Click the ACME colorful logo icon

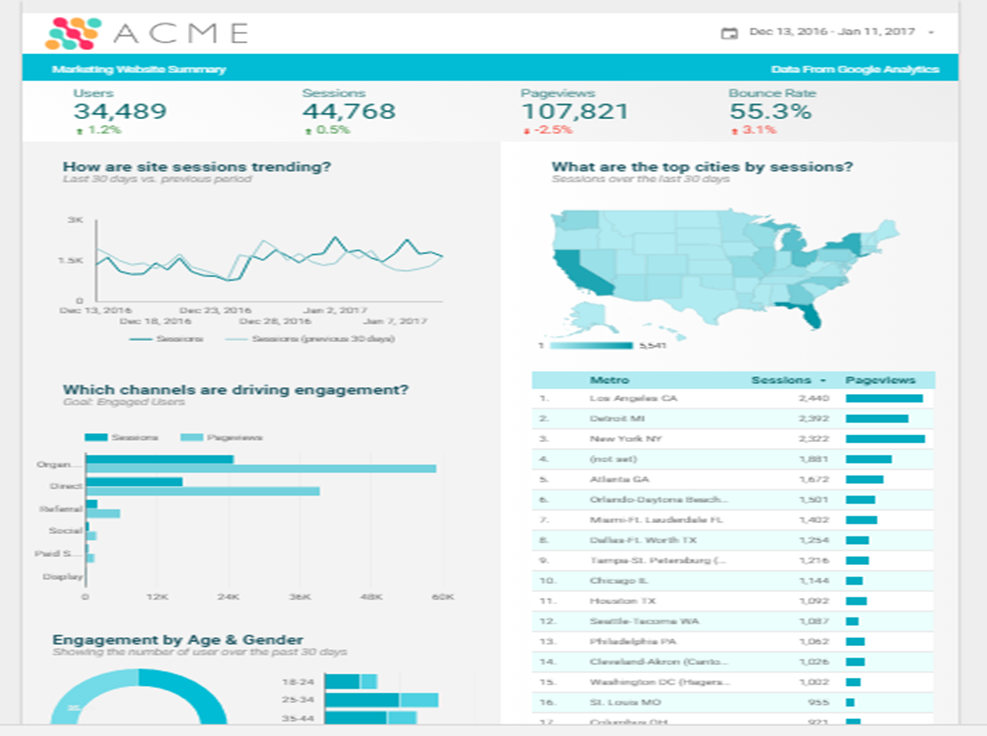(x=73, y=33)
